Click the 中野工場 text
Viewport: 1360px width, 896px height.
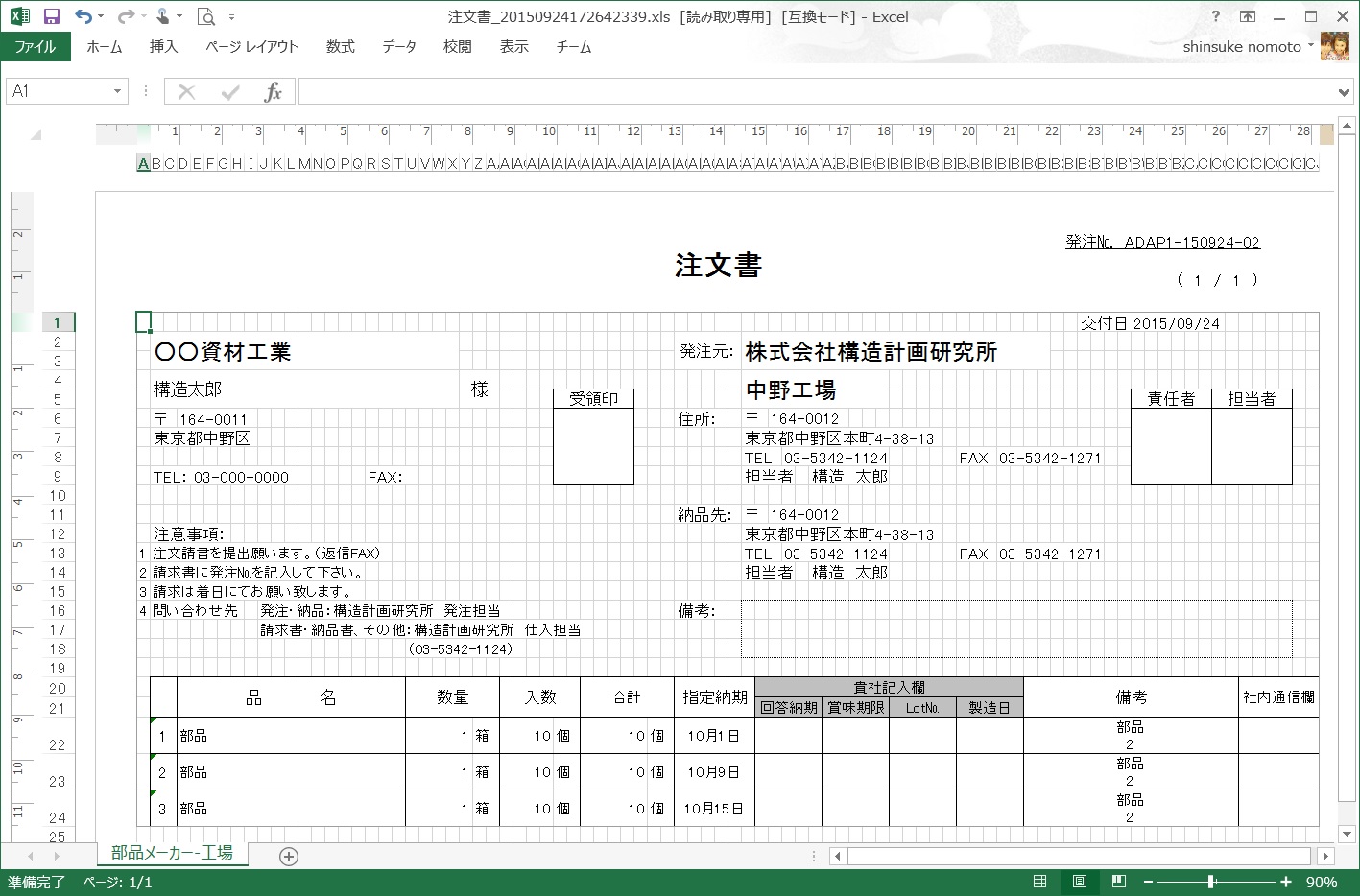(x=791, y=389)
